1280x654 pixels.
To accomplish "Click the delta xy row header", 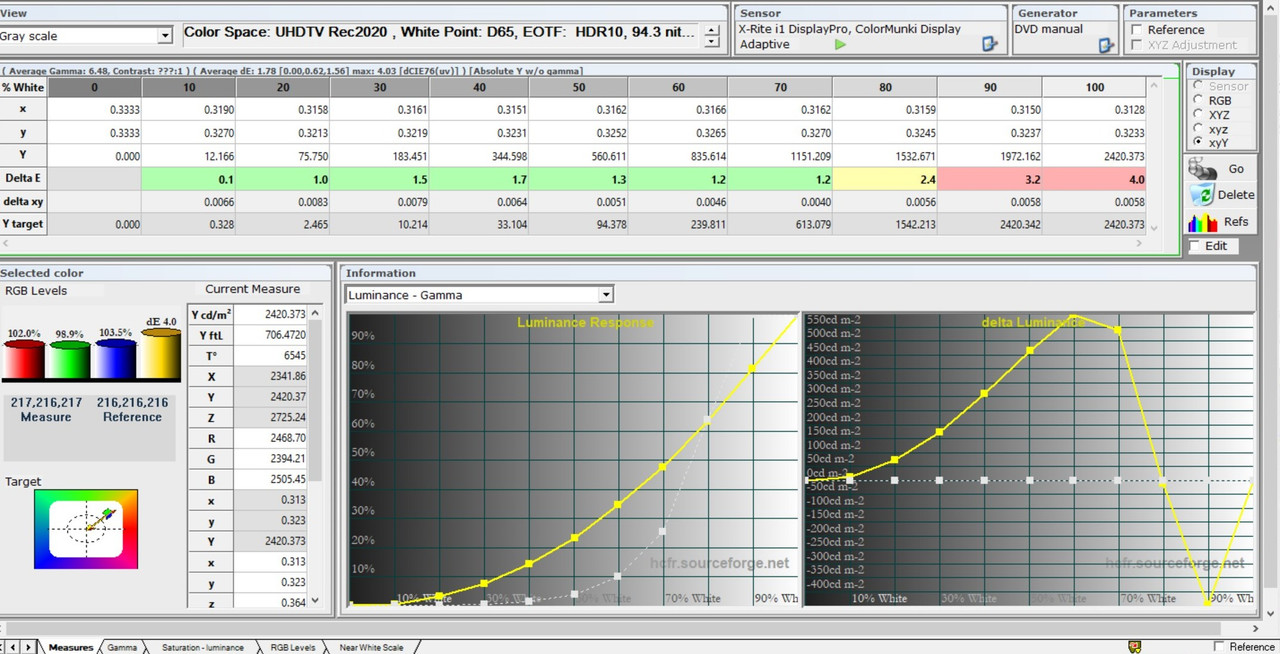I will pyautogui.click(x=24, y=201).
